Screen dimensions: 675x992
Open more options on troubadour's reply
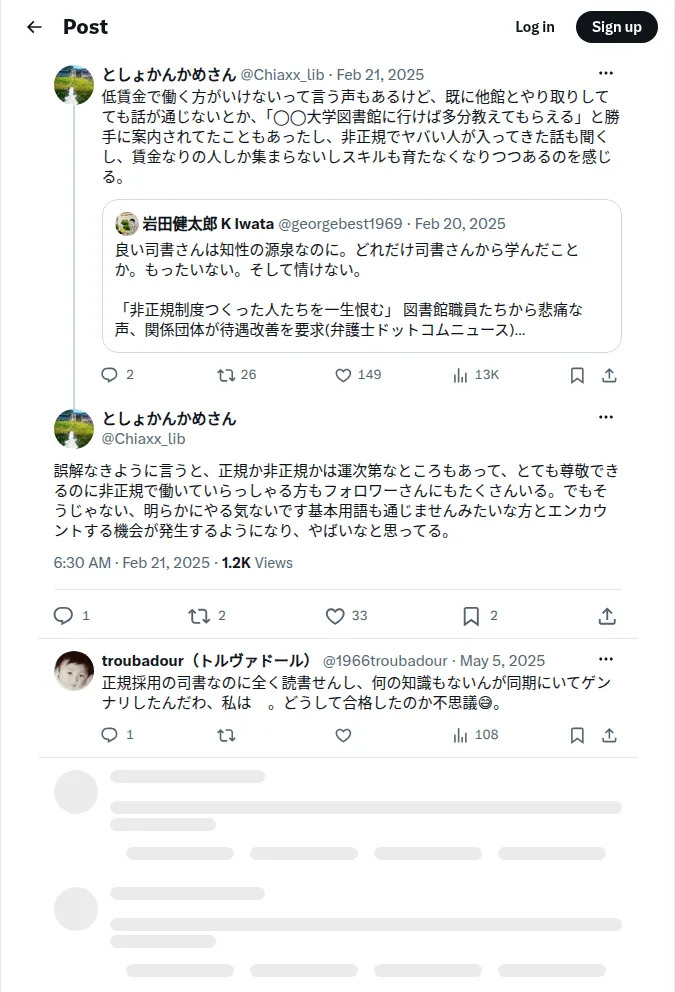pyautogui.click(x=605, y=659)
